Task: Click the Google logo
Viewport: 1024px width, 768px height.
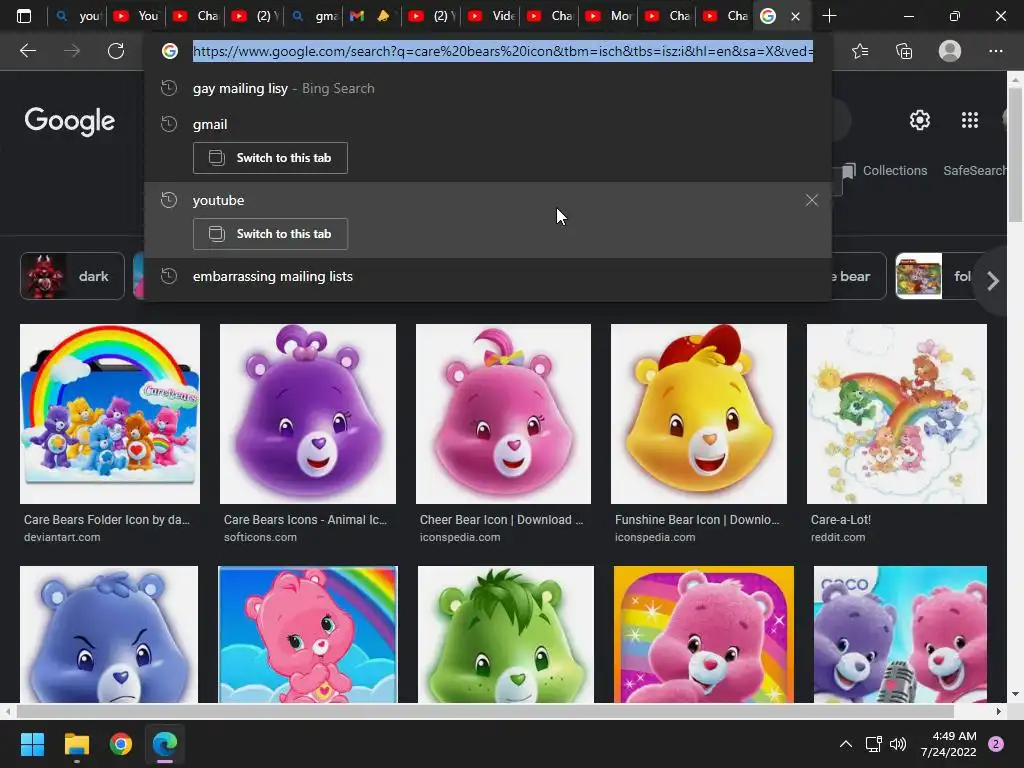Action: coord(69,121)
